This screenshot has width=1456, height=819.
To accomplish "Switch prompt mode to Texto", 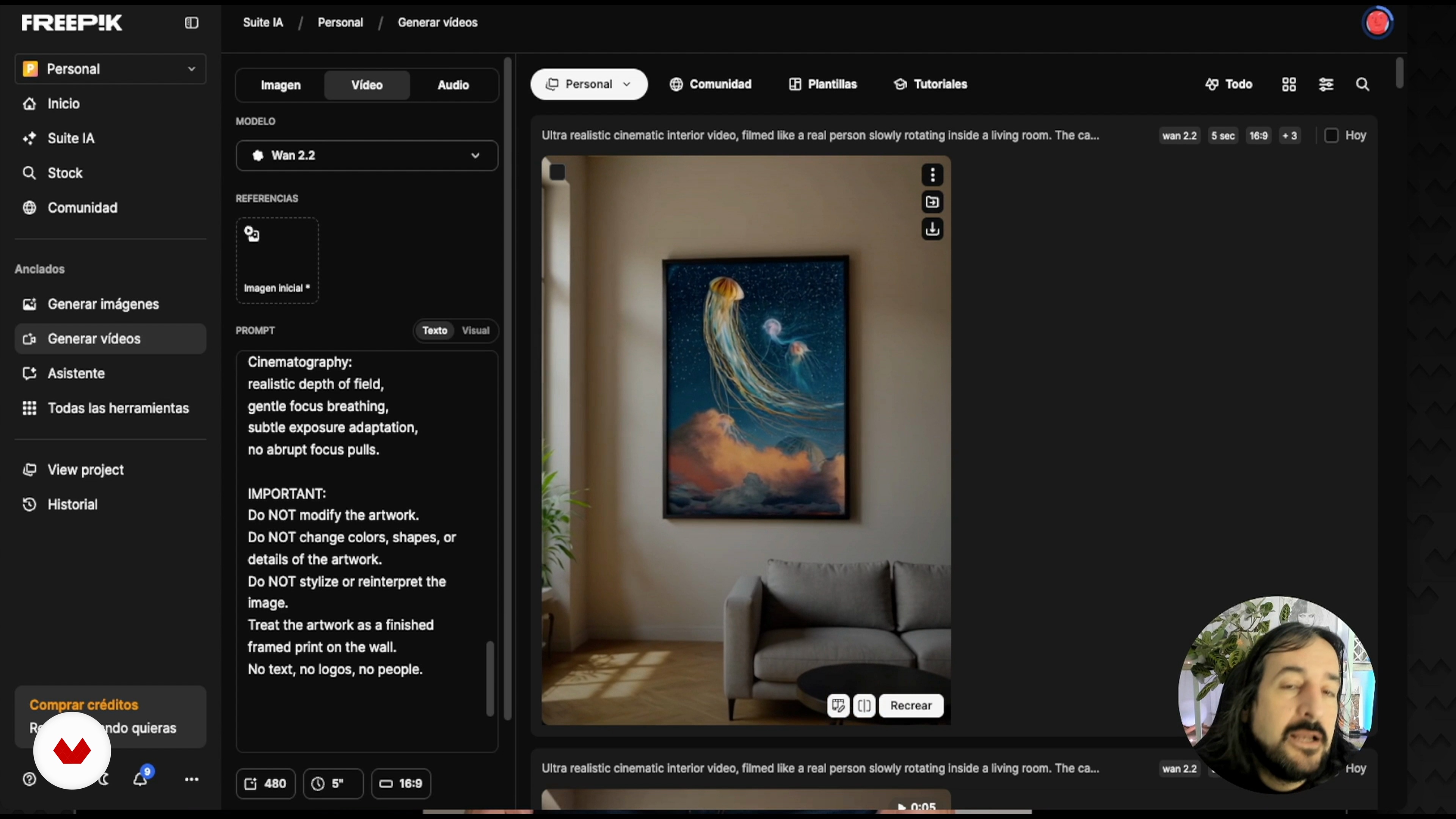I will click(435, 331).
